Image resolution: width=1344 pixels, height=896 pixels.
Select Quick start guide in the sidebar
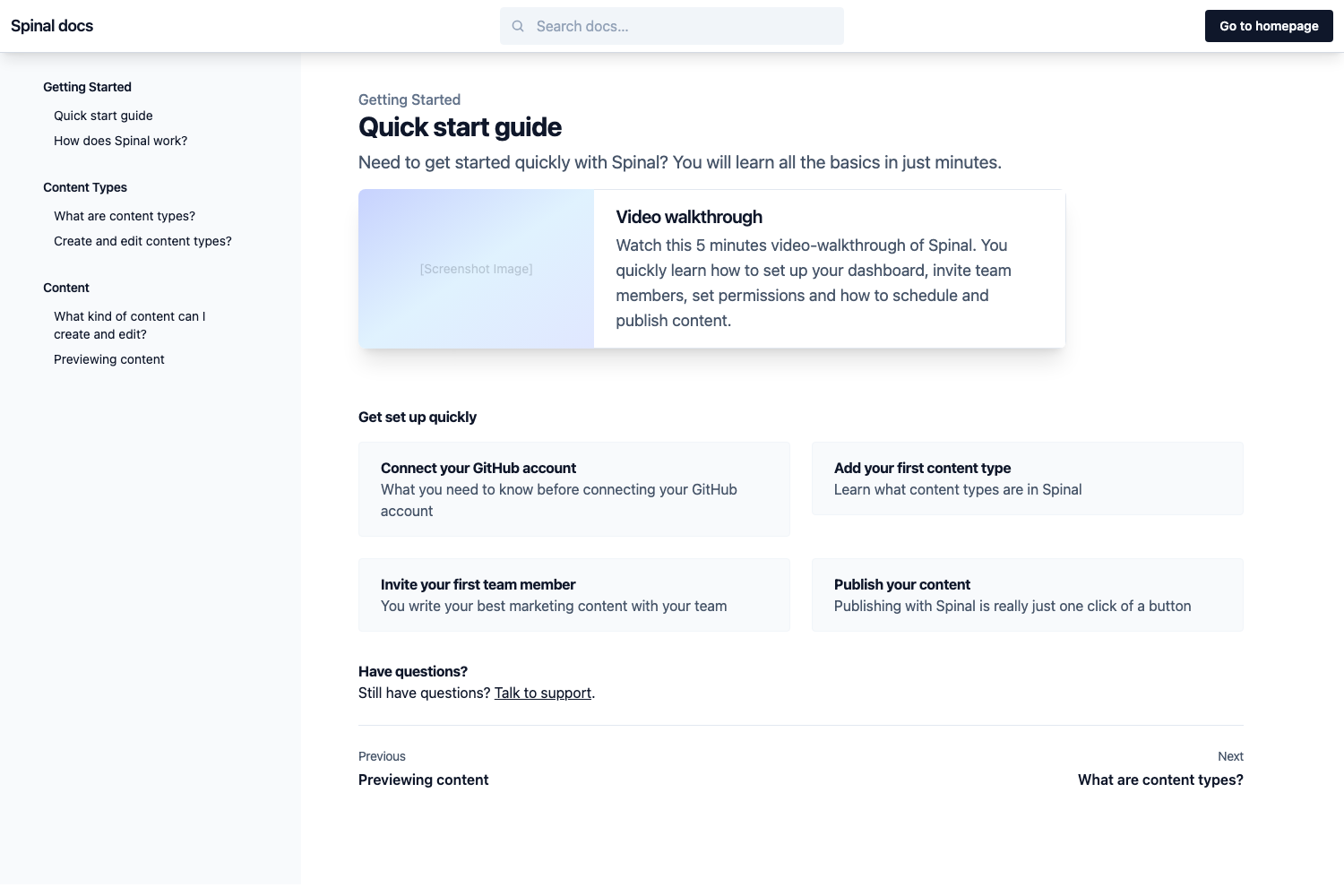pos(103,116)
